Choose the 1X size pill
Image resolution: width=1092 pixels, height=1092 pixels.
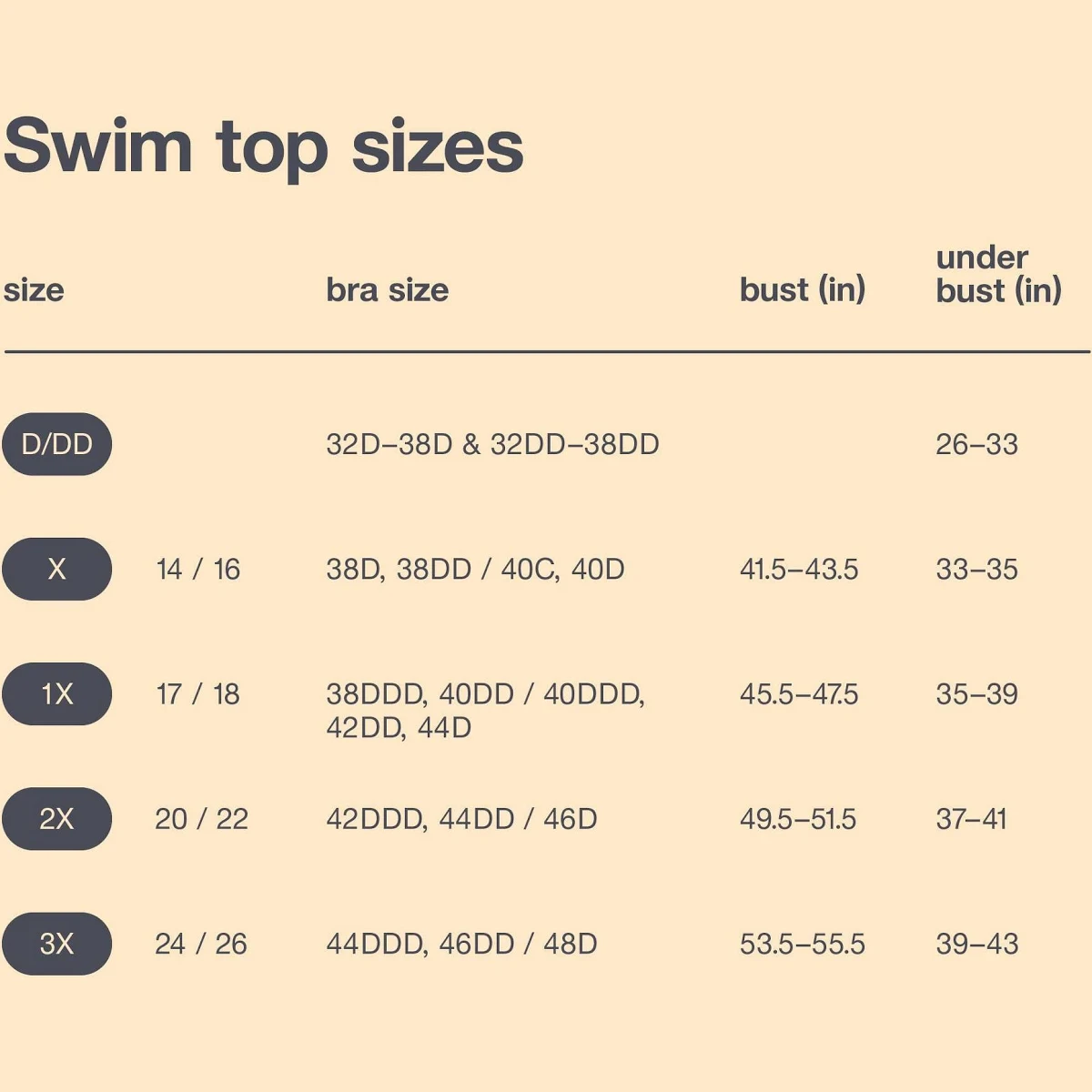56,694
